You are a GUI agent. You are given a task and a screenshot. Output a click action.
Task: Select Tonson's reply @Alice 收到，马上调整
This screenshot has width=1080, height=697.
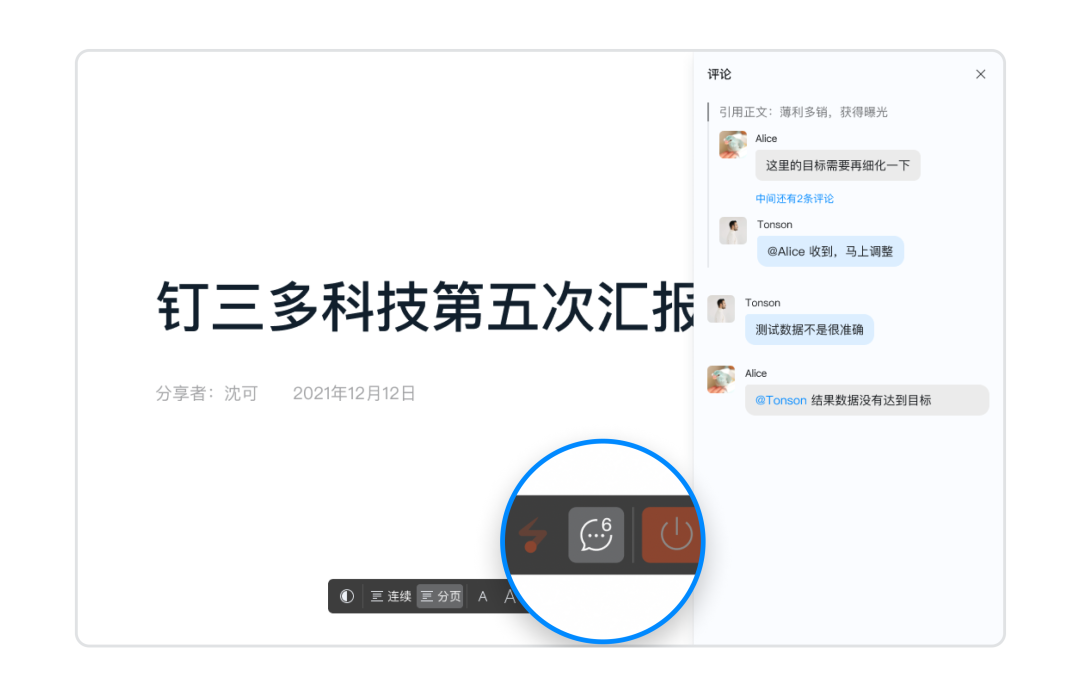click(830, 251)
